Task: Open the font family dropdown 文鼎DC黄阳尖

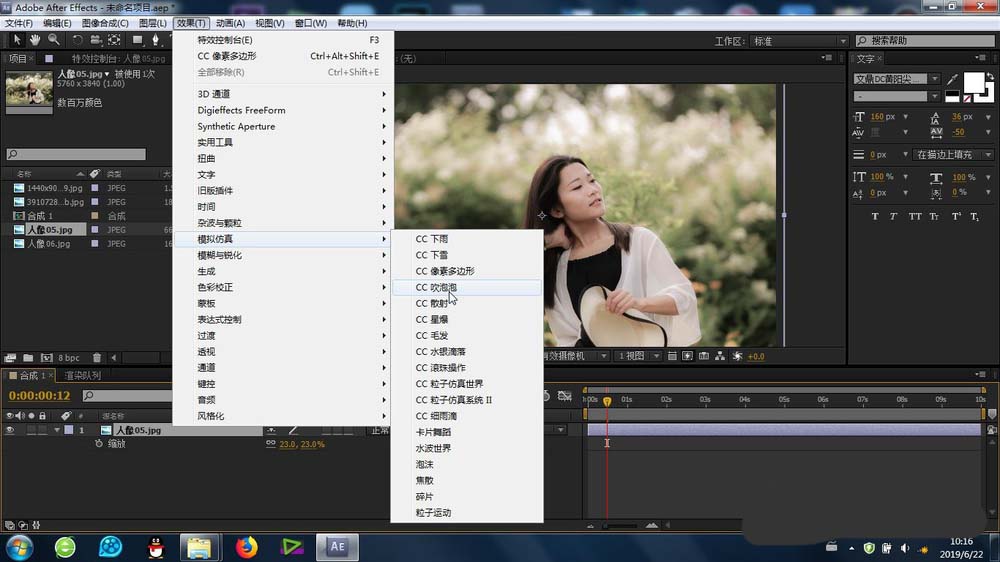Action: (896, 79)
